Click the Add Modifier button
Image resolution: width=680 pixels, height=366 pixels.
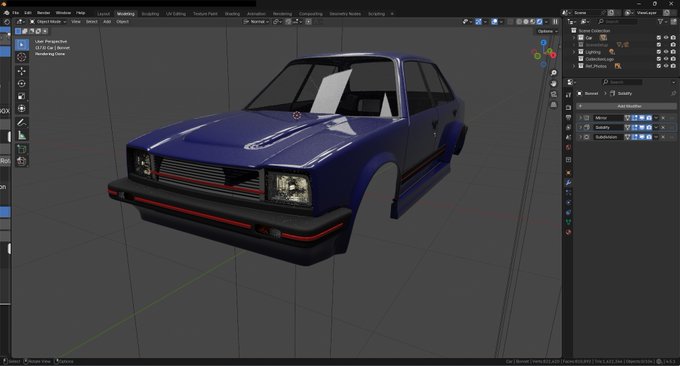click(x=626, y=106)
